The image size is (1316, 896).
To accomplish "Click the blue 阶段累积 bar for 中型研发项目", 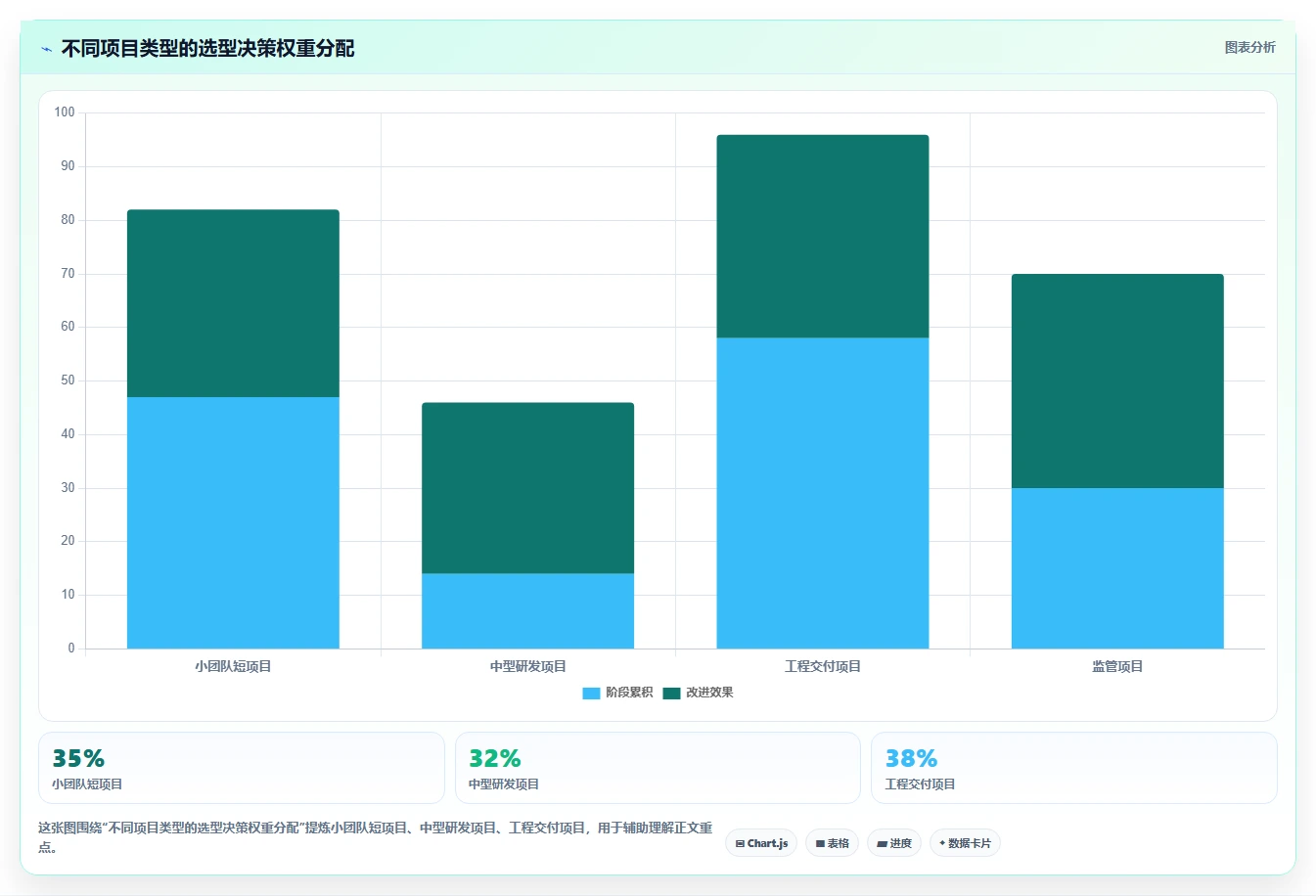I will [528, 611].
